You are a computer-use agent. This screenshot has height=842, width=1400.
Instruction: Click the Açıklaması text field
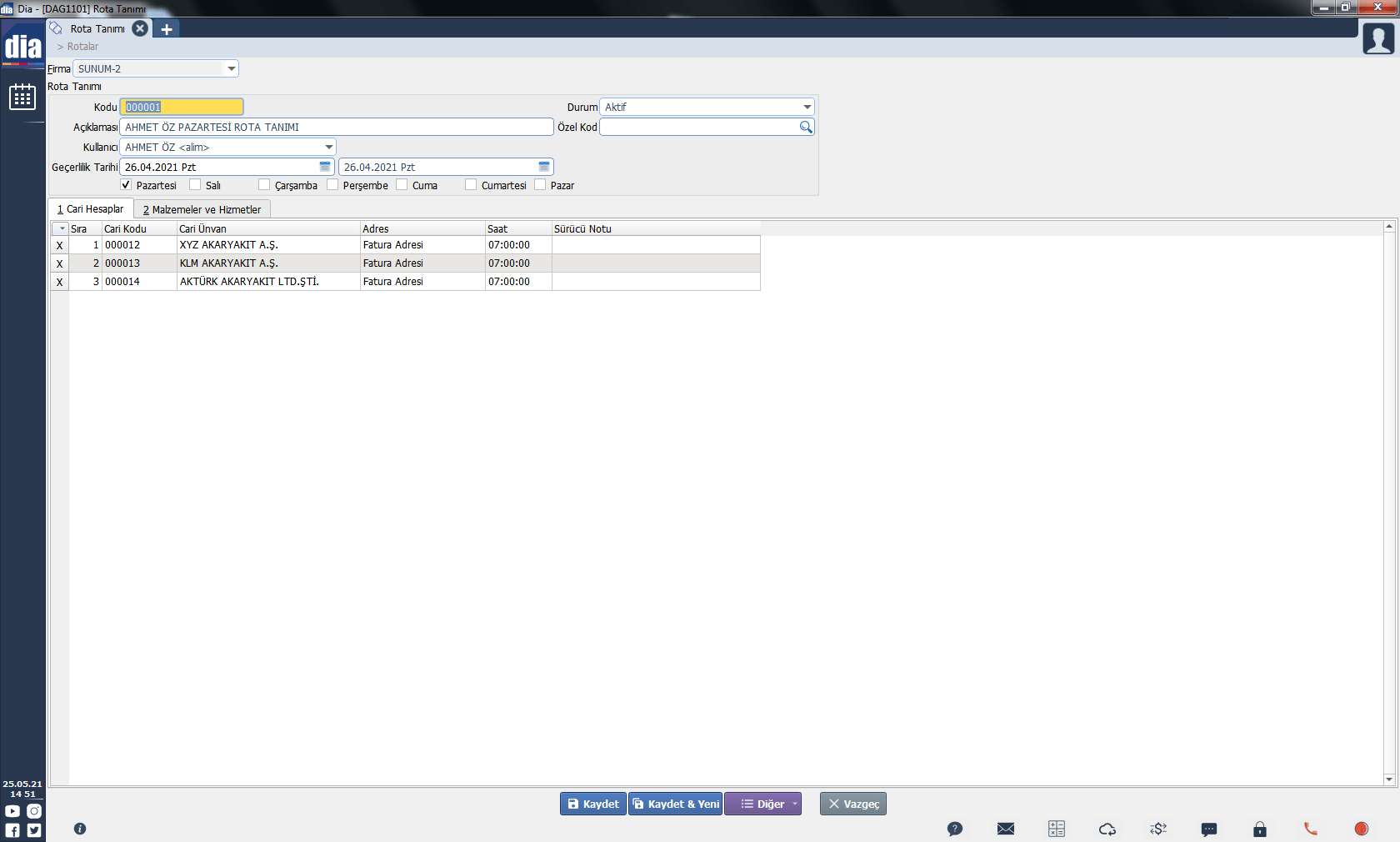tap(337, 127)
